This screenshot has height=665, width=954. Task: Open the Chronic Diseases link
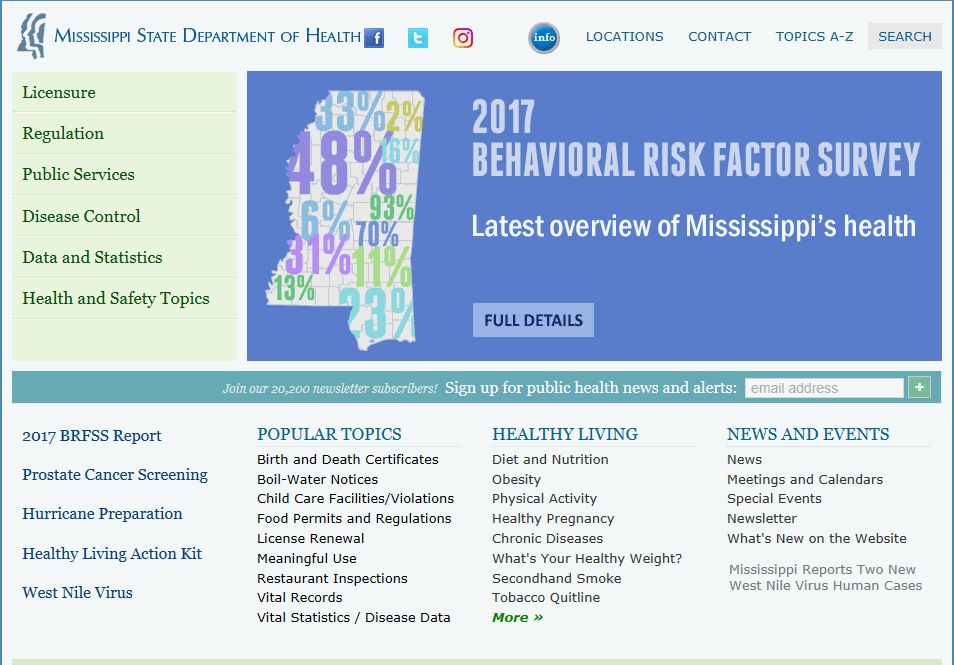(x=548, y=538)
